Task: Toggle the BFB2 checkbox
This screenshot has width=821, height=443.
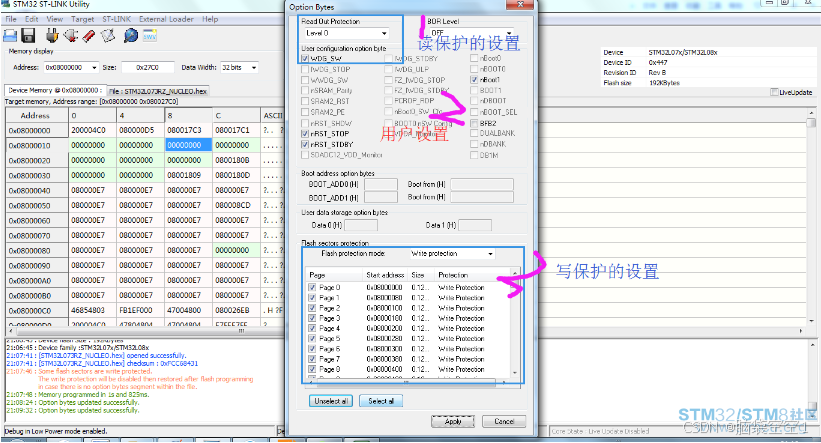Action: pos(474,124)
